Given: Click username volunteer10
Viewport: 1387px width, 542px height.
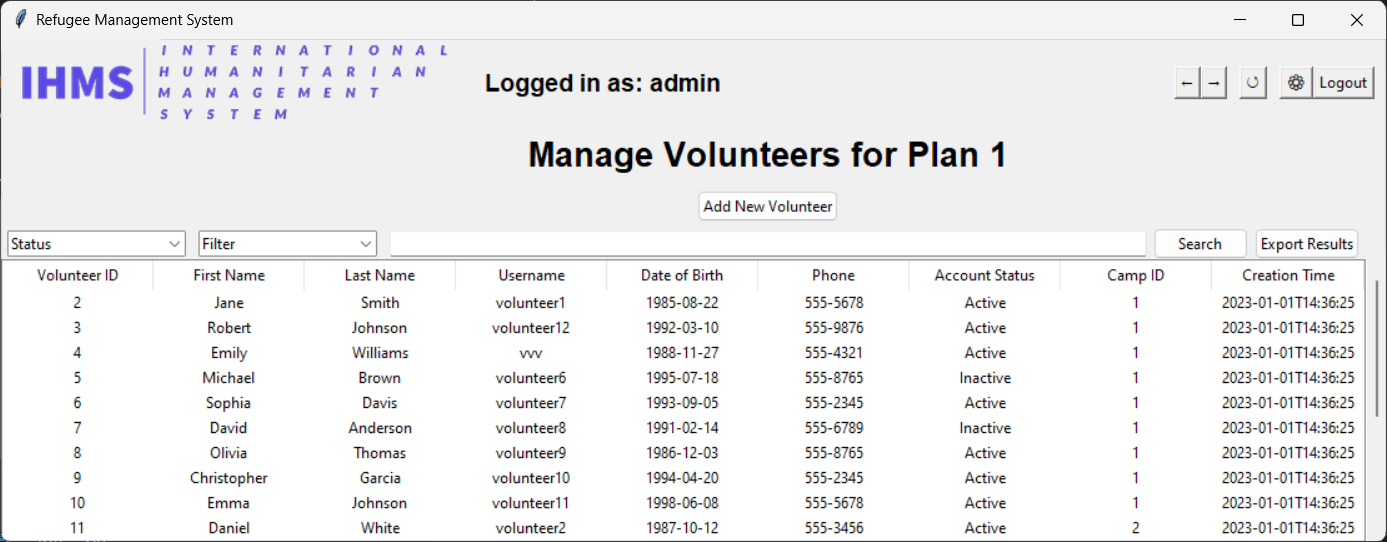Looking at the screenshot, I should (x=531, y=478).
